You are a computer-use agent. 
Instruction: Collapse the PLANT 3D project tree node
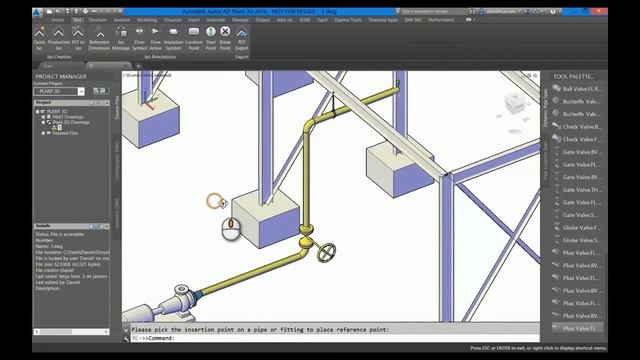37,111
